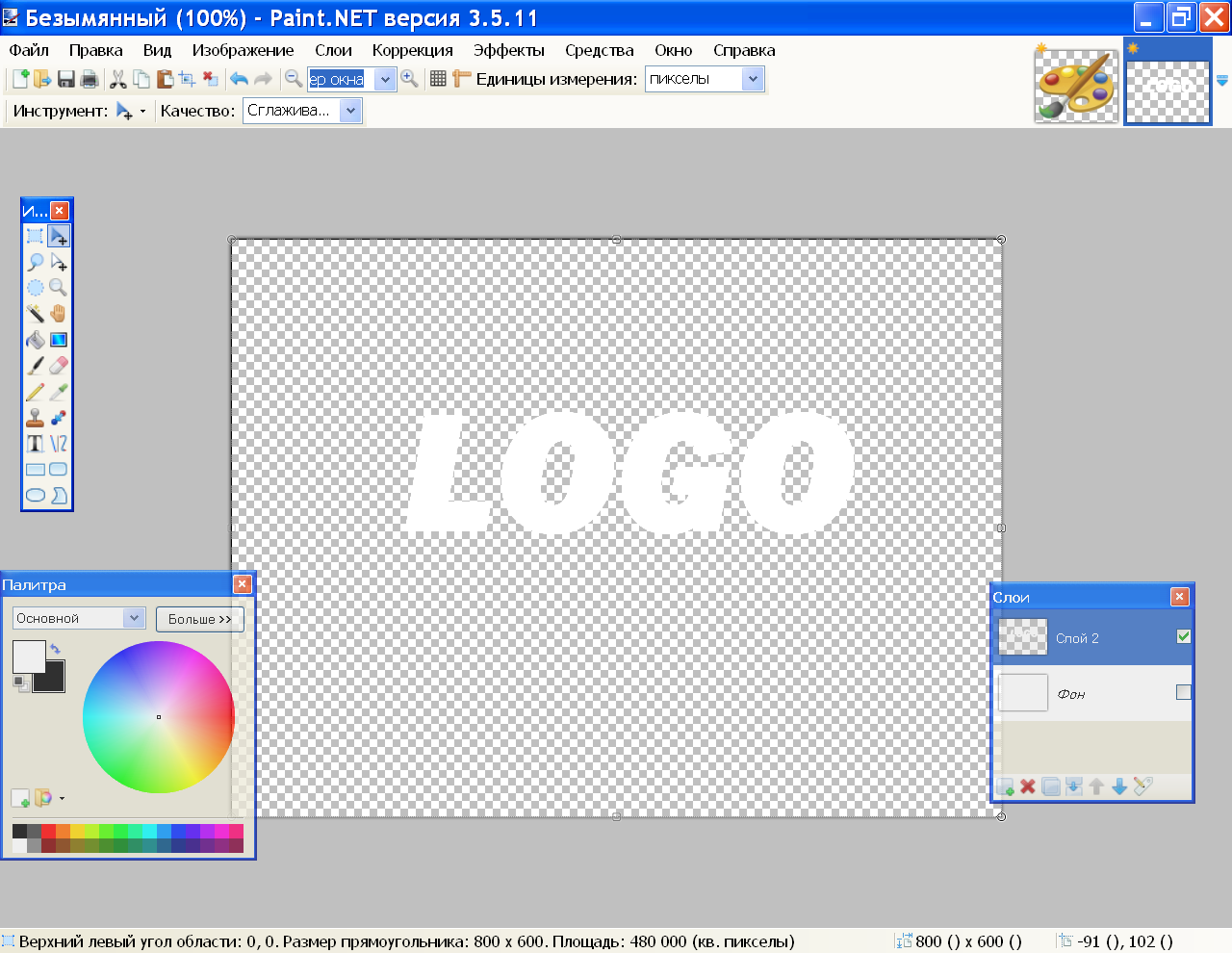Open layer properties icon
Screen dimensions: 1232x953
pos(1142,786)
